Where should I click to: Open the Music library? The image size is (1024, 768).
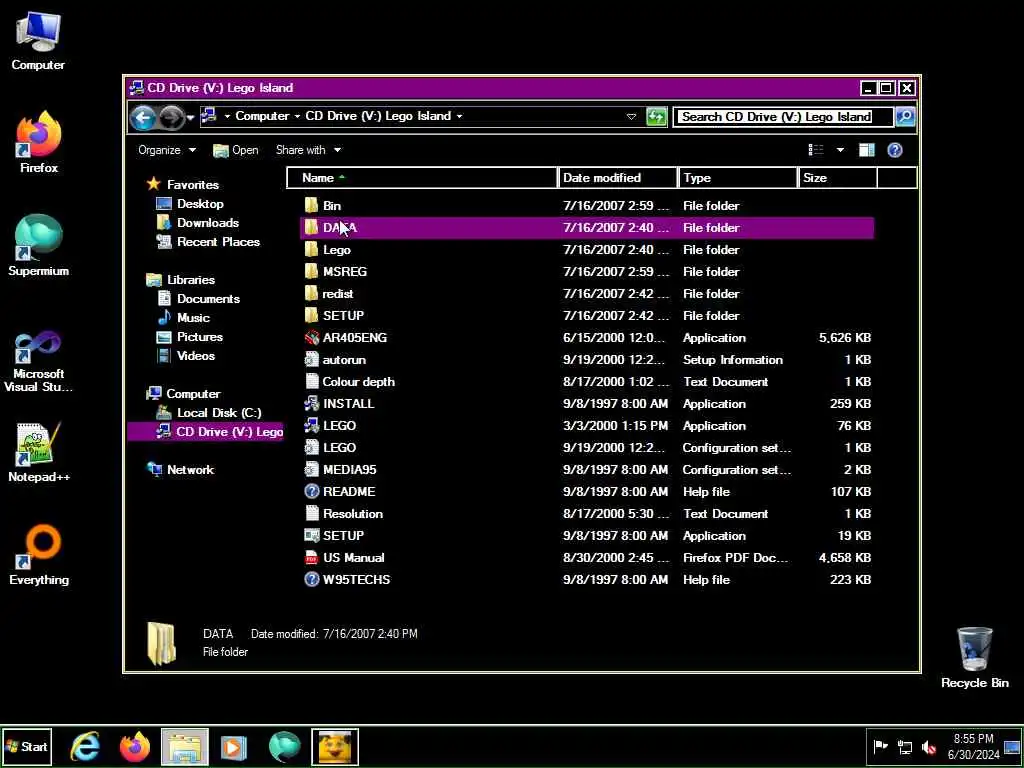[184, 317]
